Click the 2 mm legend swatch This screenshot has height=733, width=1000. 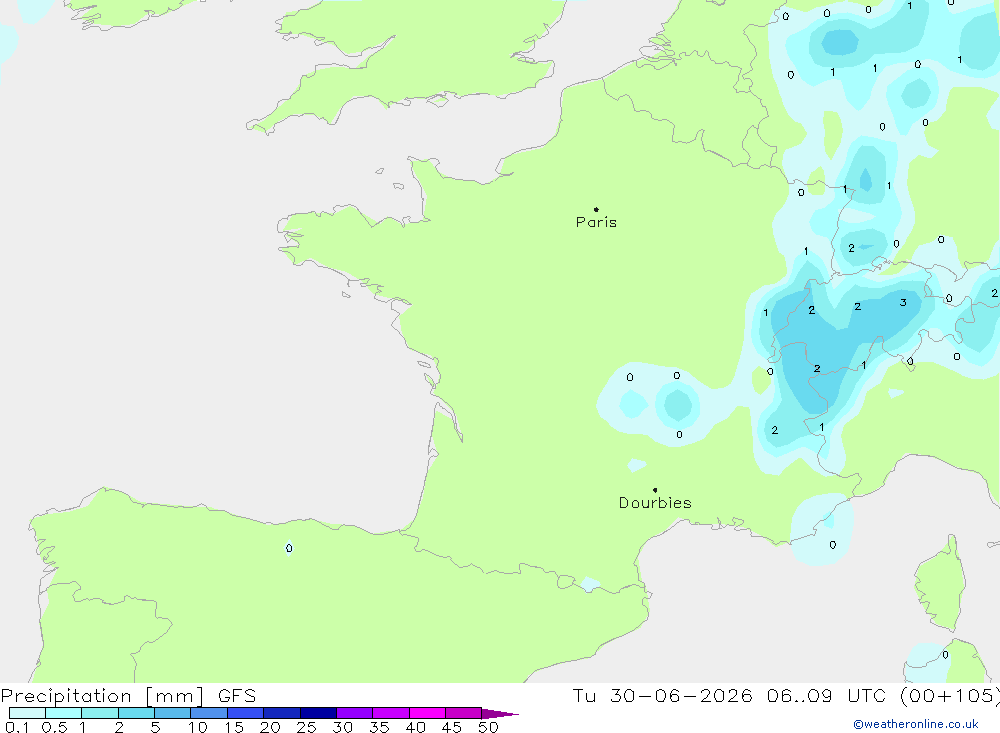coord(136,713)
